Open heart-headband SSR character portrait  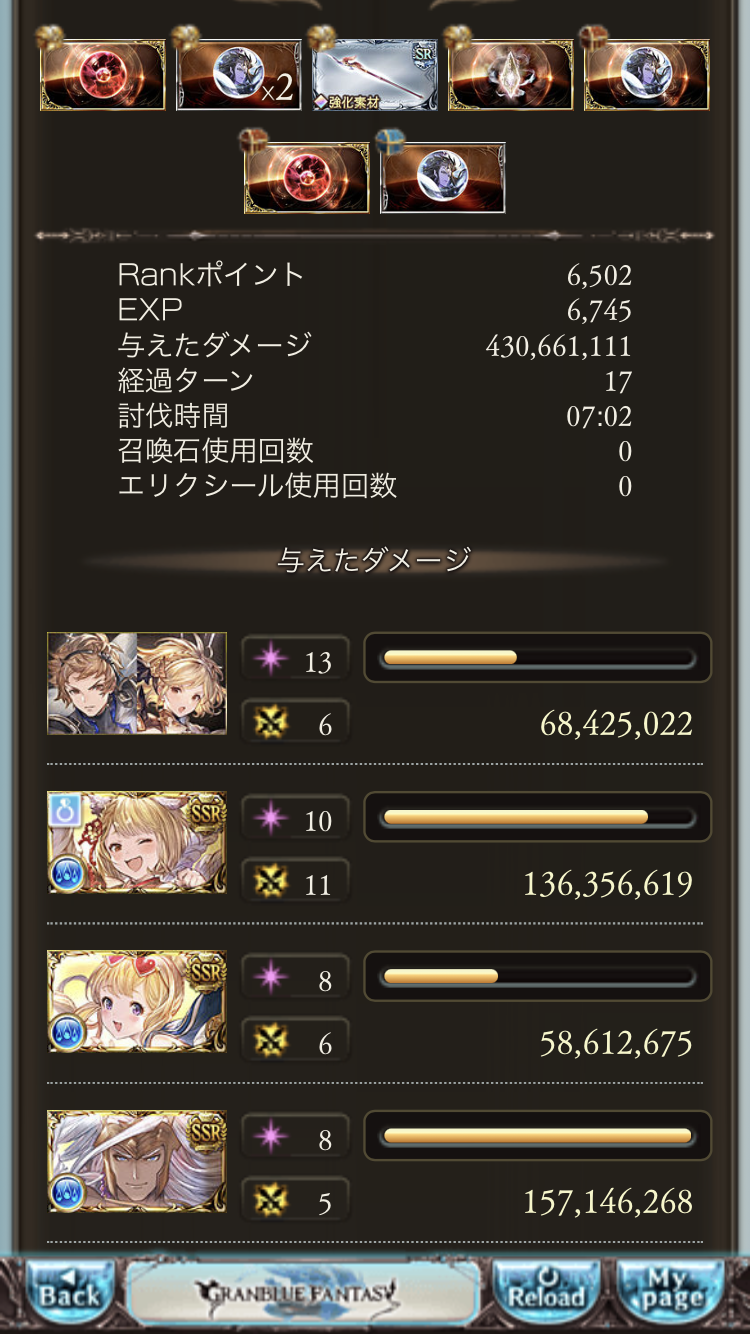coord(137,1001)
